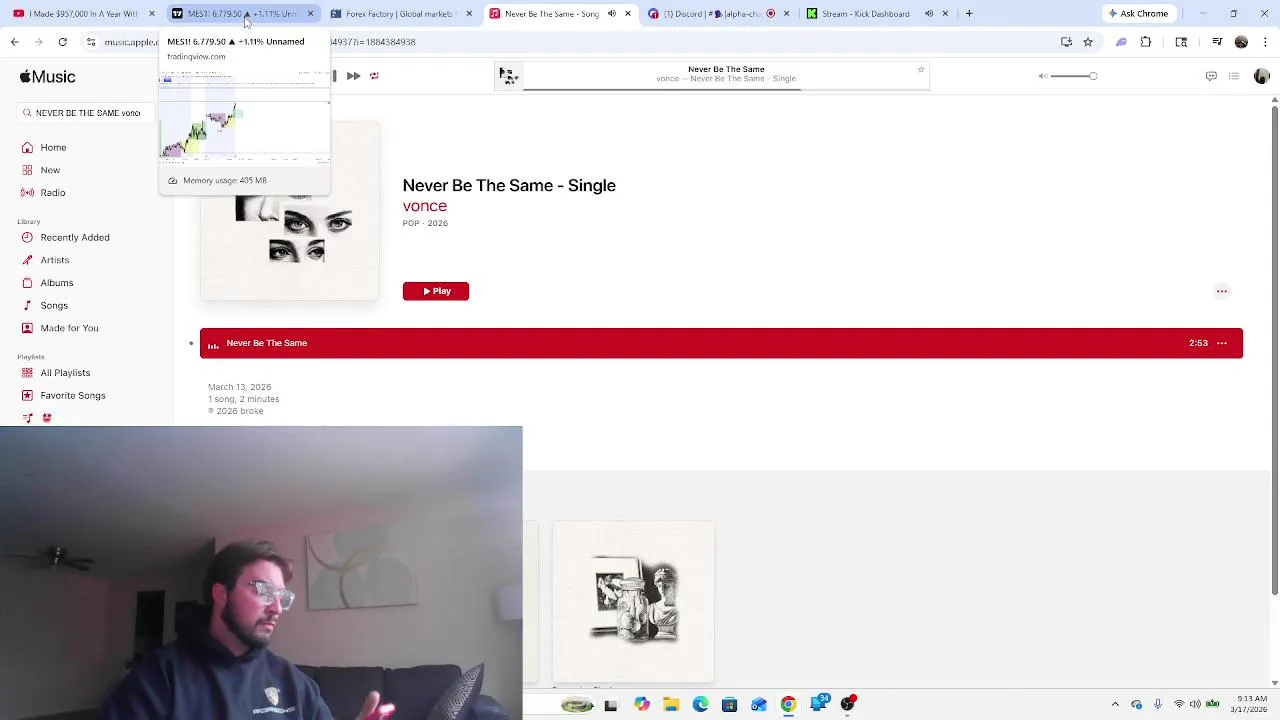The height and width of the screenshot is (720, 1280).
Task: Show hidden system tray icons
Action: click(x=1115, y=705)
